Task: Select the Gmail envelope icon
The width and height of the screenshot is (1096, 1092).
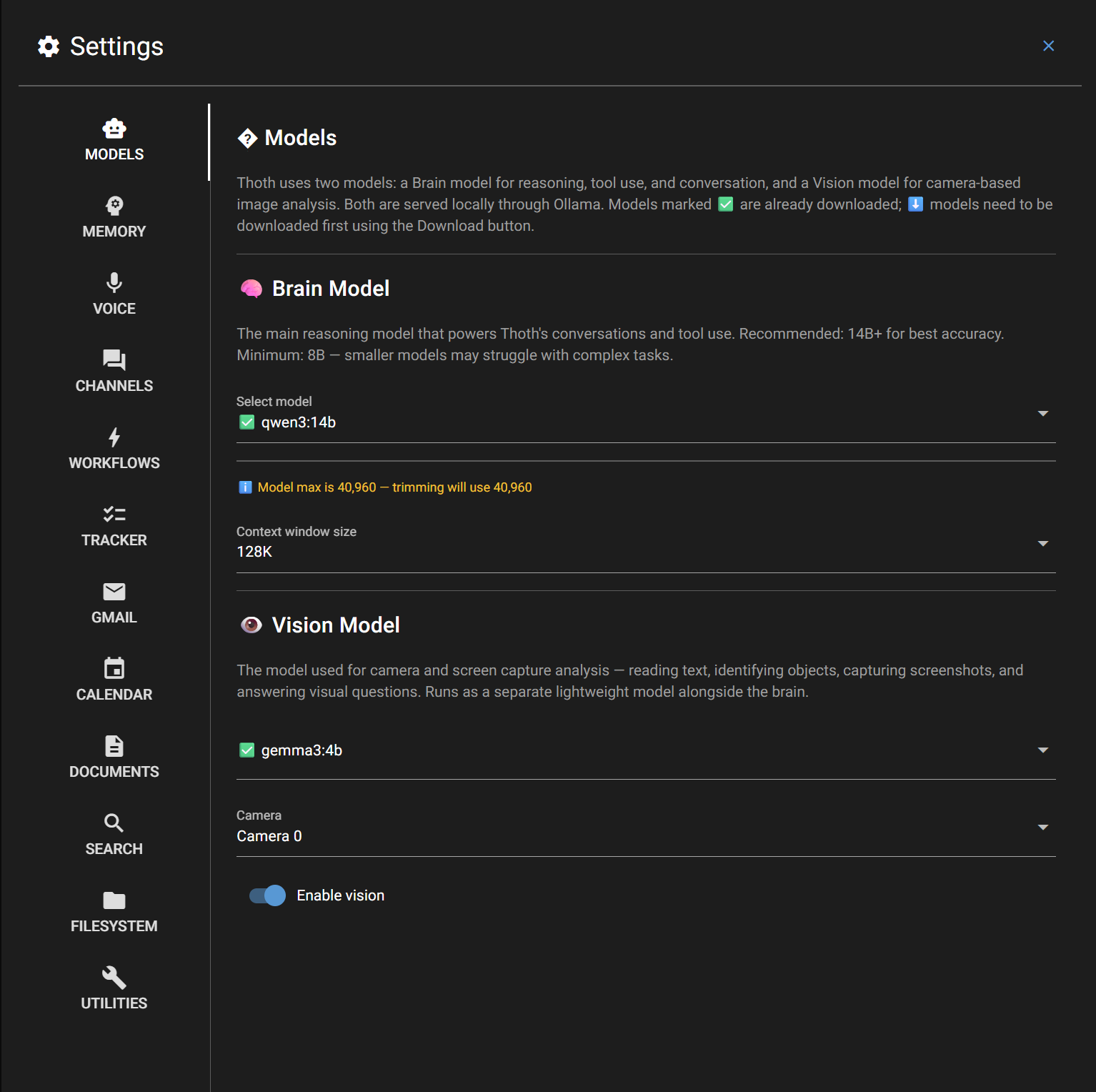Action: click(114, 592)
